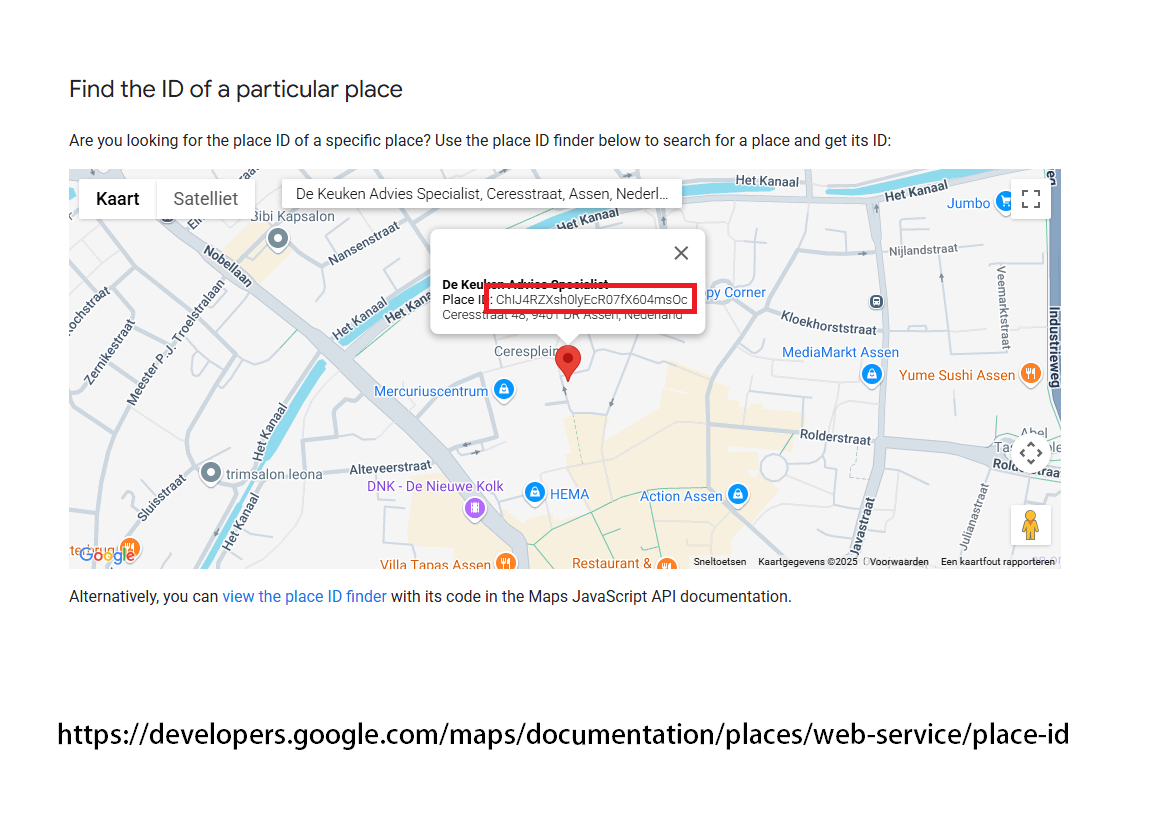Click the Ceresstraat 48 address line
Image resolution: width=1172 pixels, height=840 pixels.
click(x=562, y=315)
